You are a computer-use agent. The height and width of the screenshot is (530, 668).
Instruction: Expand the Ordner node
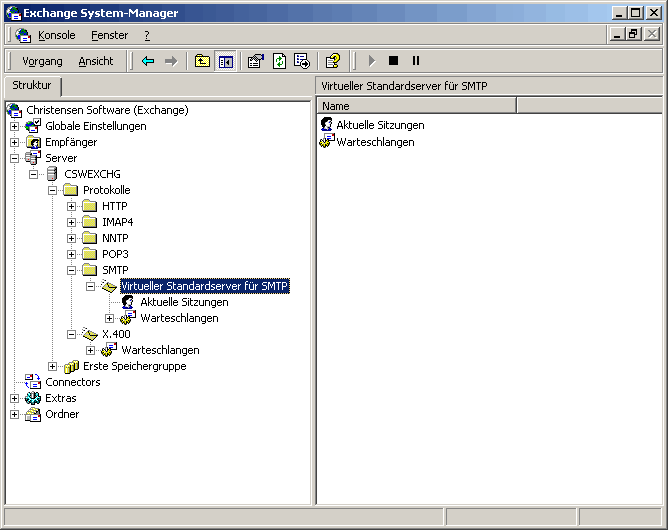[x=14, y=415]
